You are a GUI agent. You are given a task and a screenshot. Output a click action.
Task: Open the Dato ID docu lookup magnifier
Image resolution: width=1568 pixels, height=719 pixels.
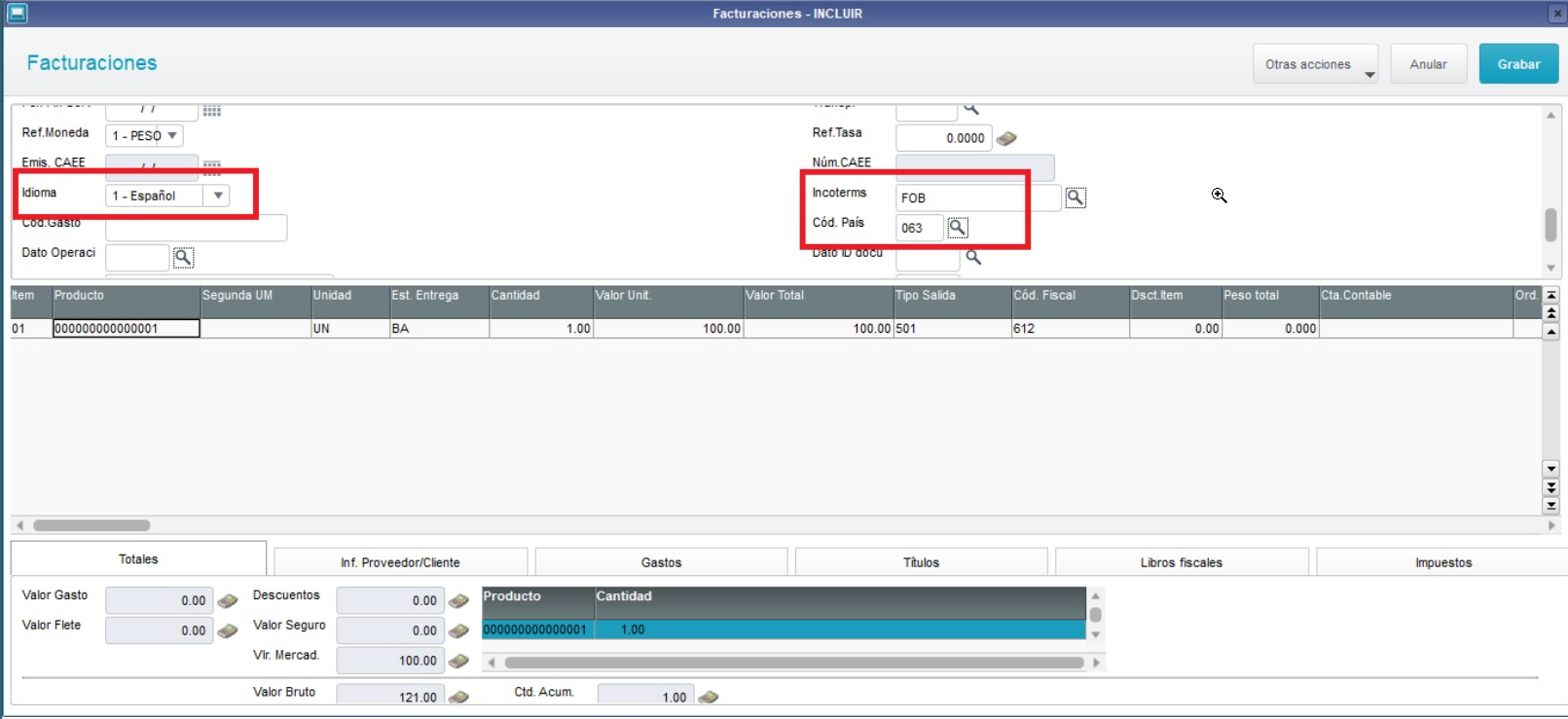tap(972, 258)
